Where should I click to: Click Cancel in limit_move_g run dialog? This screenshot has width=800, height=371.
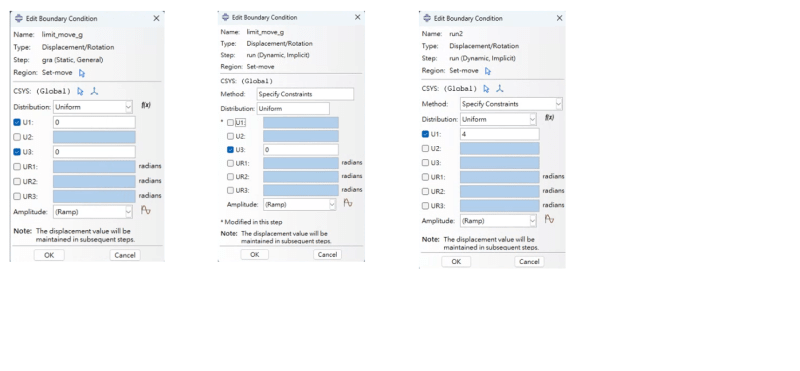pyautogui.click(x=327, y=255)
